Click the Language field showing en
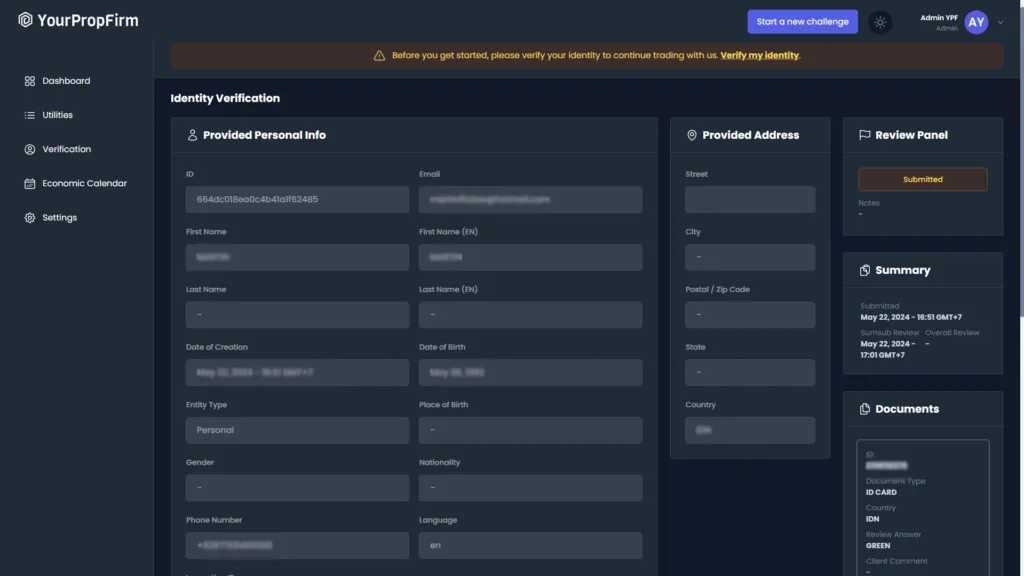Screen dimensions: 1024x576 coord(530,545)
